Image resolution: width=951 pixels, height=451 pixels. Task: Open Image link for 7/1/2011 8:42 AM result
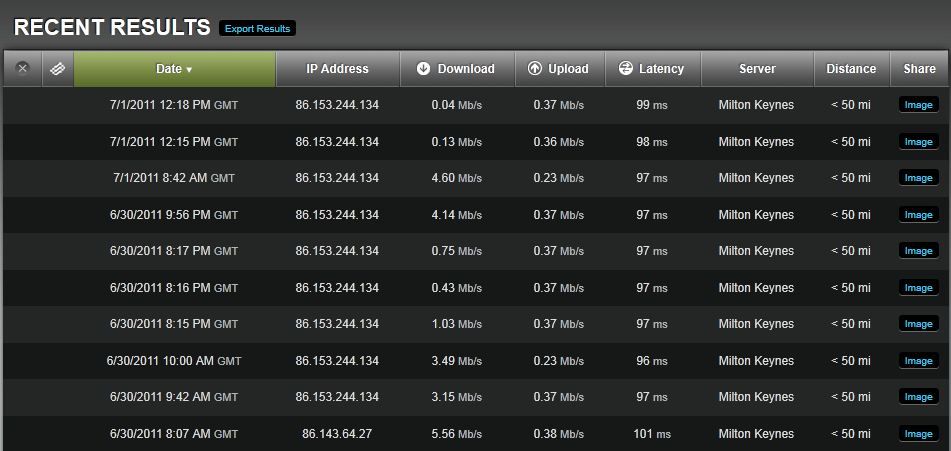918,178
